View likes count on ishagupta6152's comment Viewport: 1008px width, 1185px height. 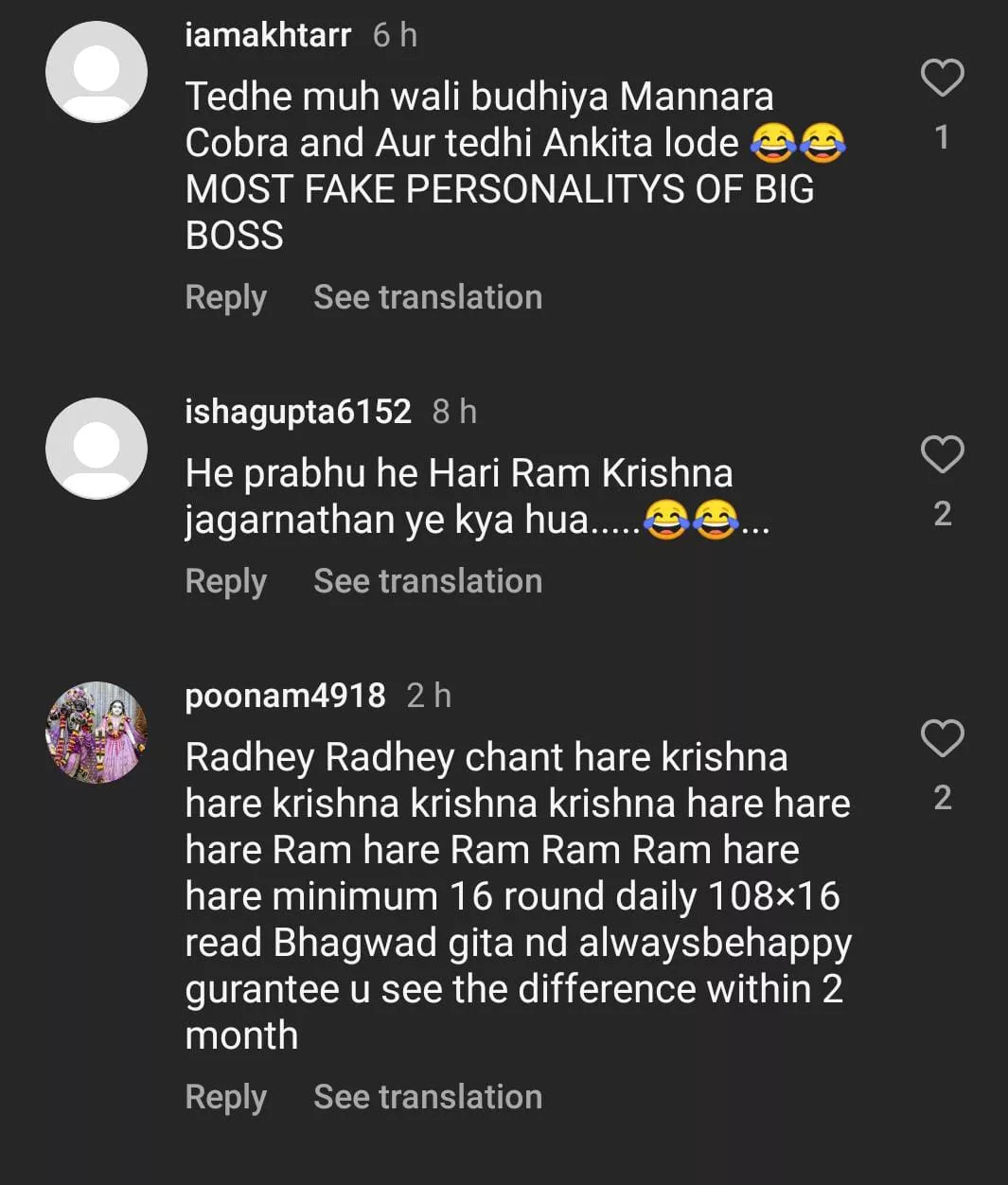(942, 514)
